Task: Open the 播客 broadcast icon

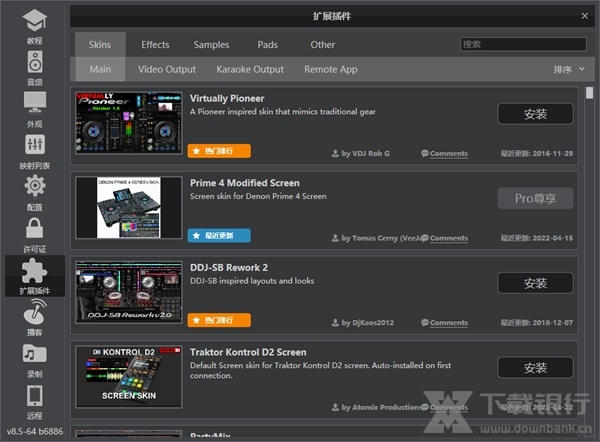Action: tap(34, 311)
